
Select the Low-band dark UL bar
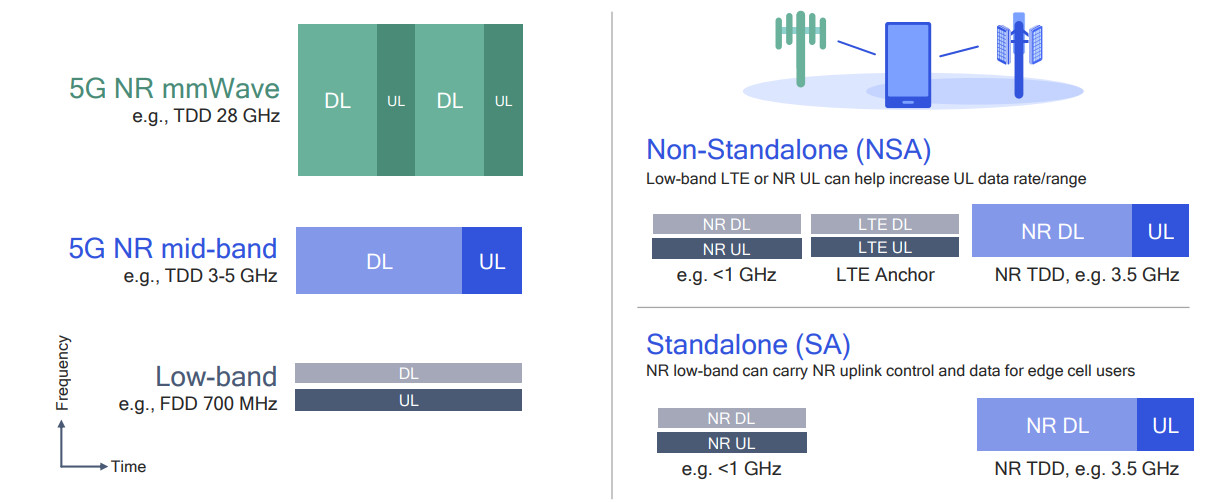(x=408, y=400)
